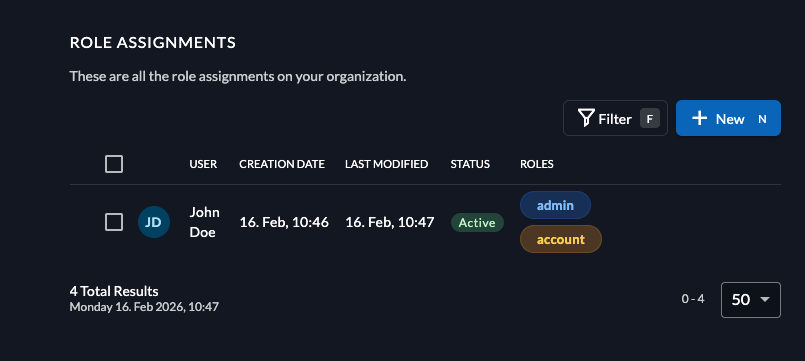Viewport: 805px width, 361px height.
Task: Sort by the LAST MODIFIED column header
Action: (x=387, y=164)
